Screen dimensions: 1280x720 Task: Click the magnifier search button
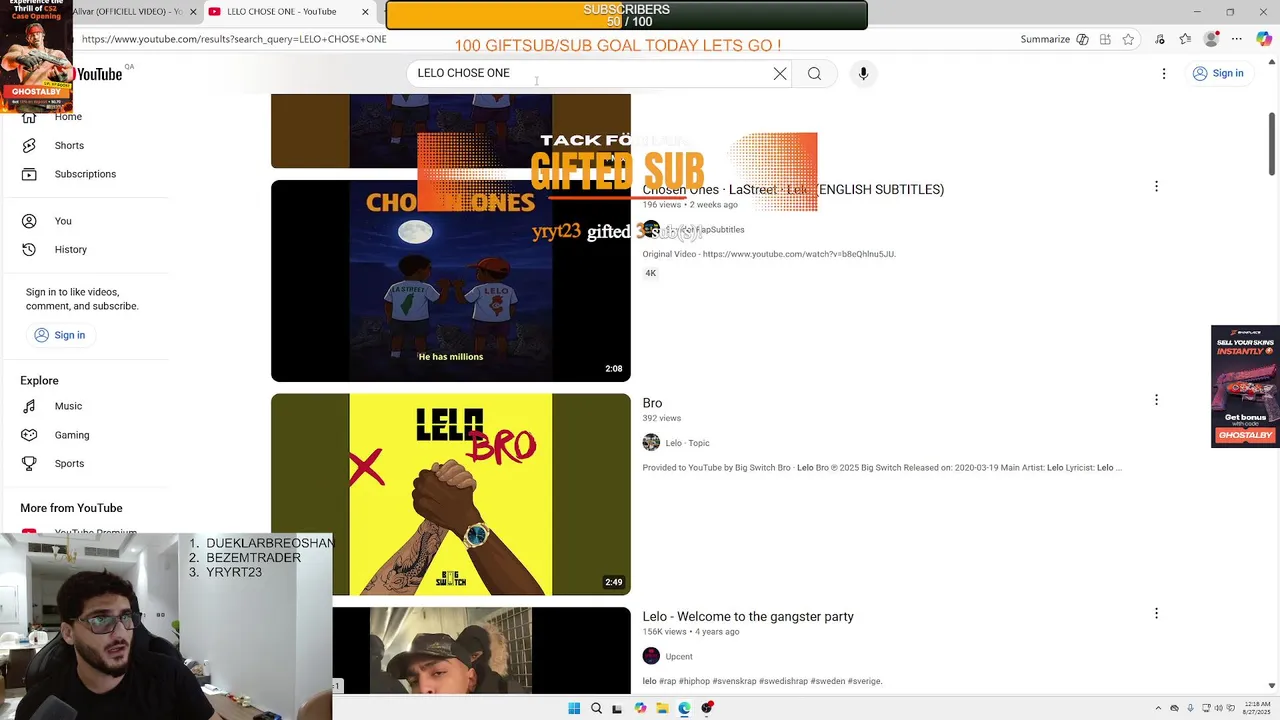[814, 73]
